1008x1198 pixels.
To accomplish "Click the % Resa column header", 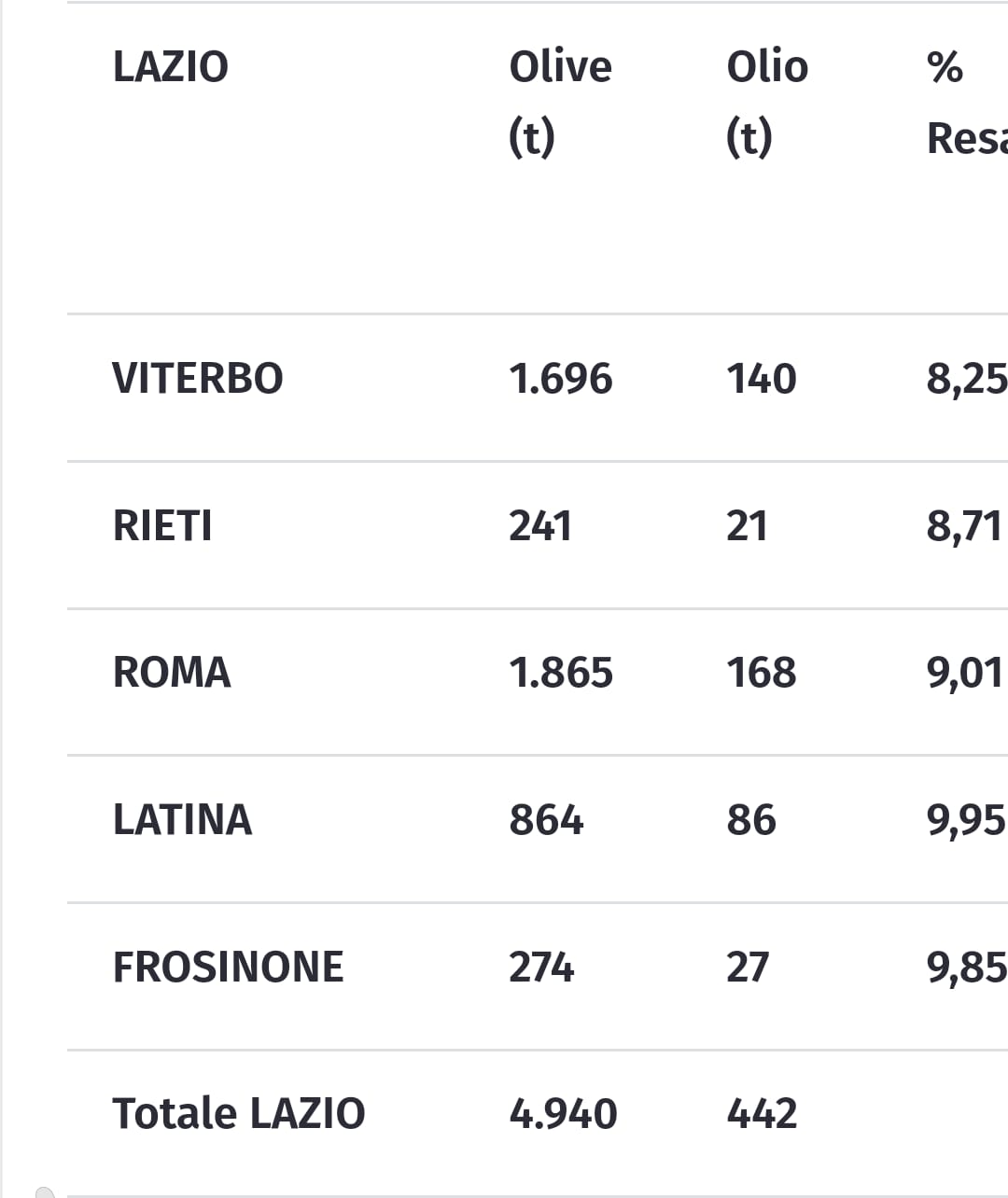I will point(967,102).
